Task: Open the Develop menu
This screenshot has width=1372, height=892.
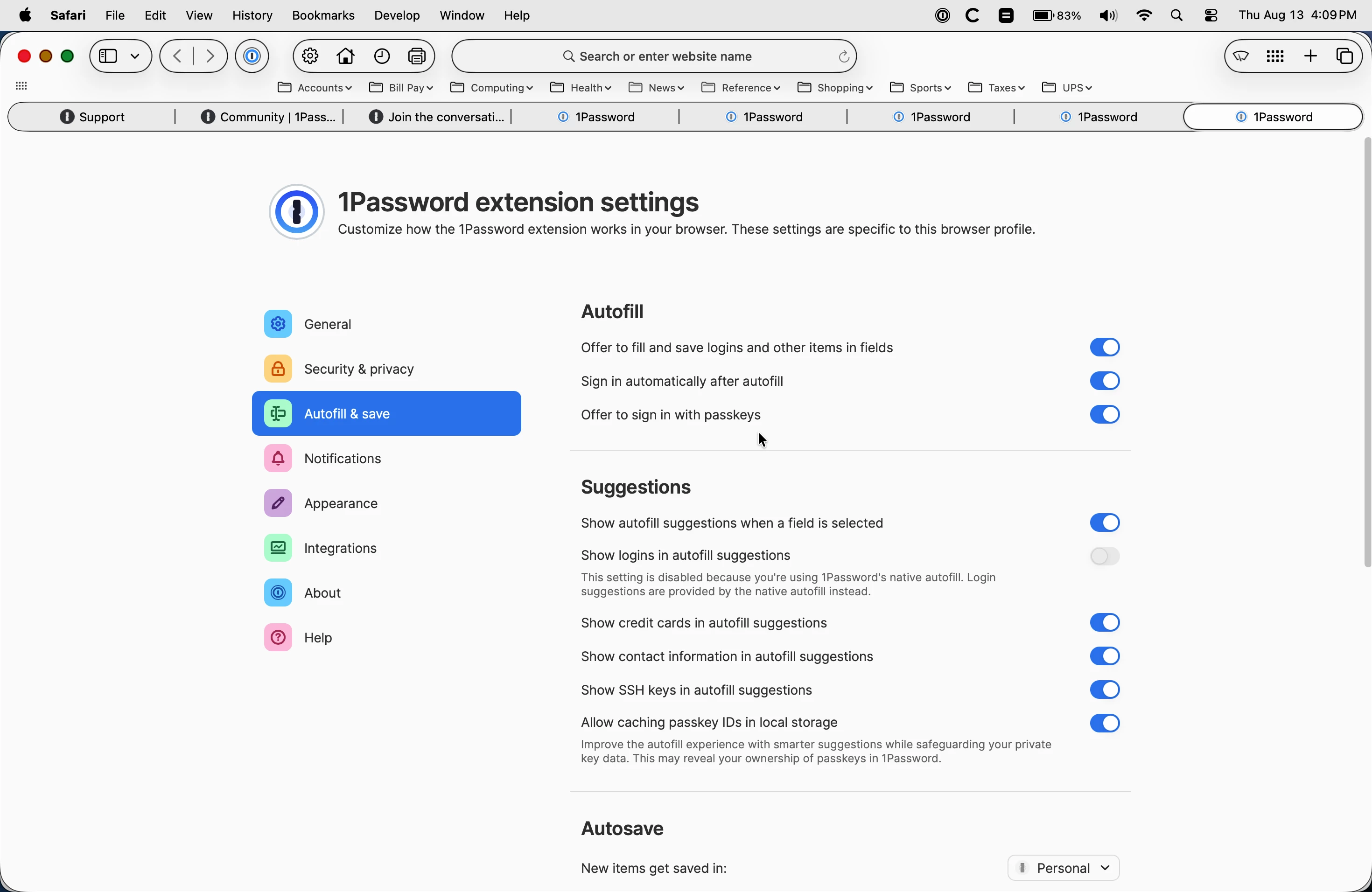Action: click(397, 15)
